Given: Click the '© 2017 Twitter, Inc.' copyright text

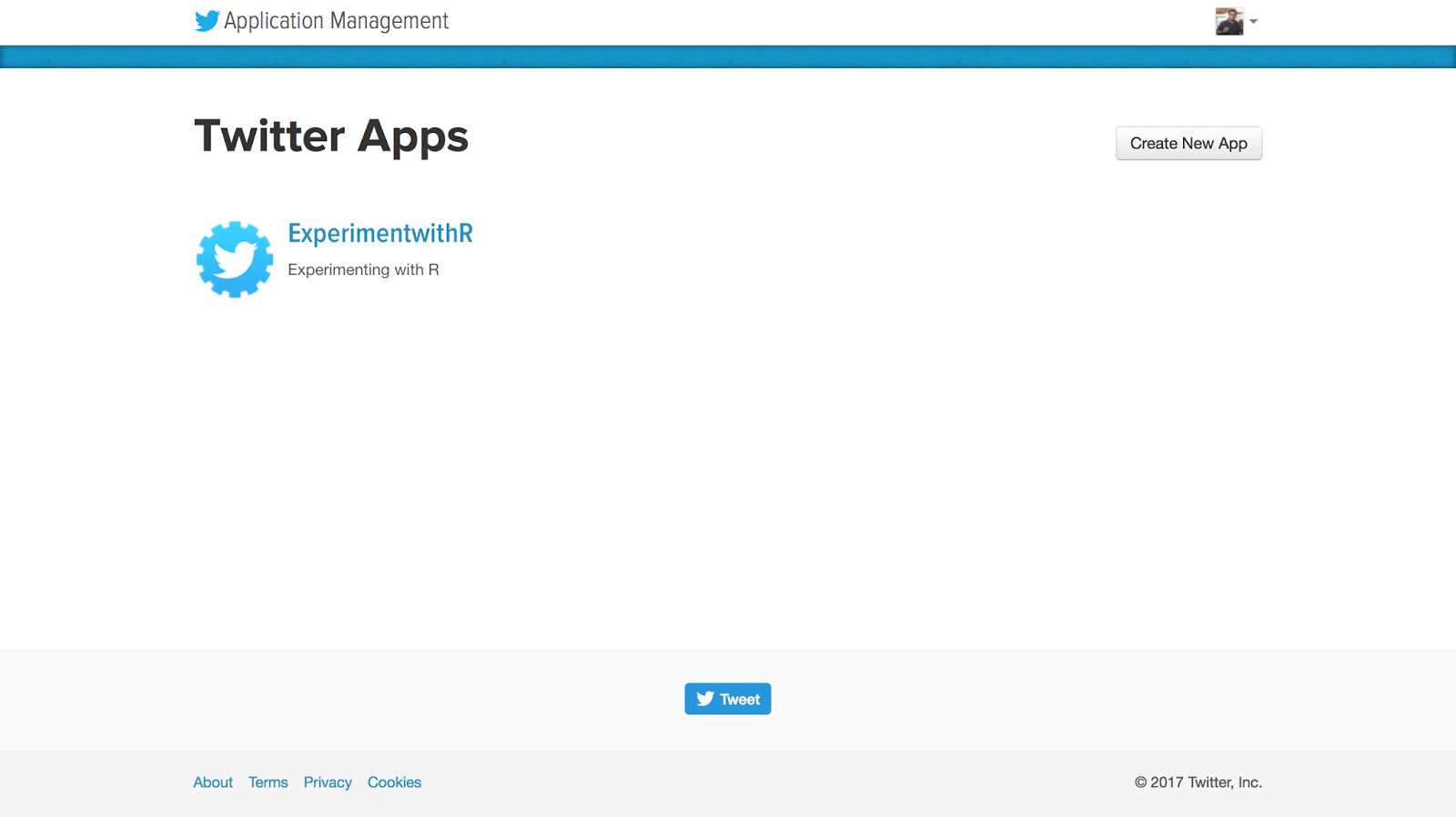Looking at the screenshot, I should pyautogui.click(x=1198, y=782).
